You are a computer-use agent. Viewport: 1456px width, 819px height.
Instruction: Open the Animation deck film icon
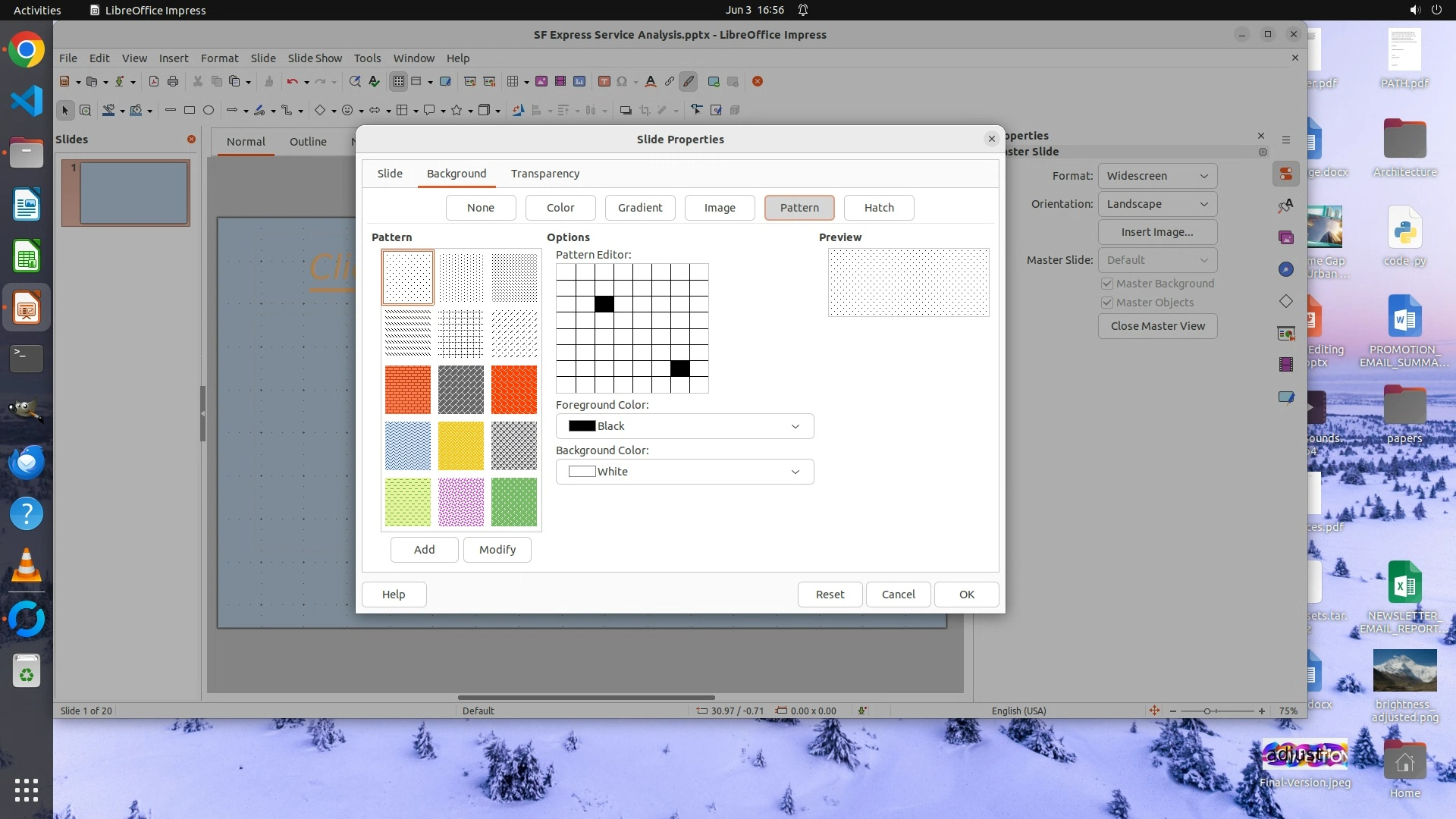[x=1285, y=365]
